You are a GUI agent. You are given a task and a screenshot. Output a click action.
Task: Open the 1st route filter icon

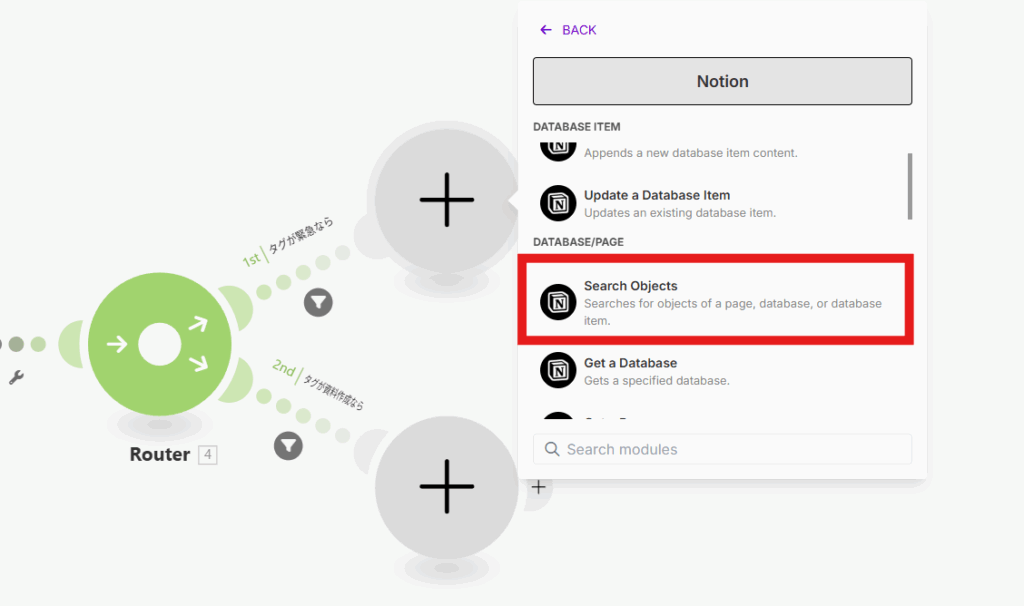[x=318, y=301]
